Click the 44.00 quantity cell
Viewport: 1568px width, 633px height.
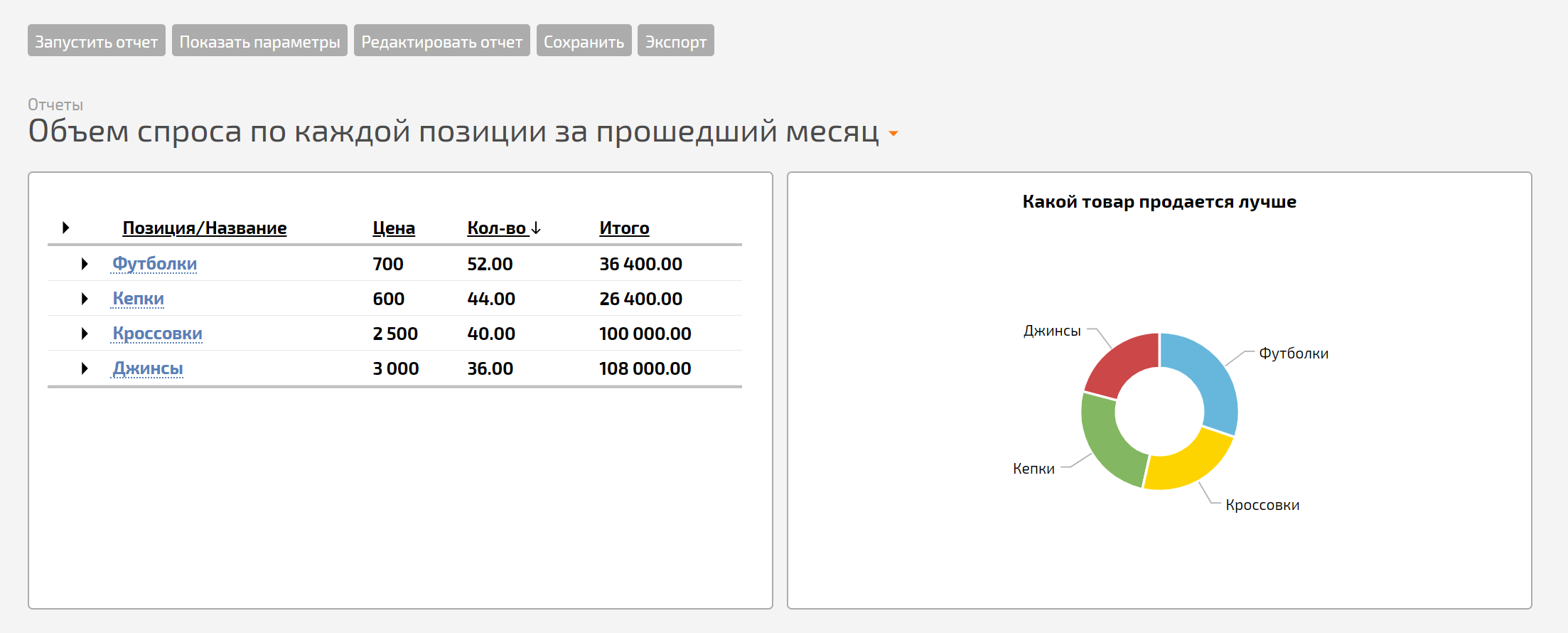(491, 299)
